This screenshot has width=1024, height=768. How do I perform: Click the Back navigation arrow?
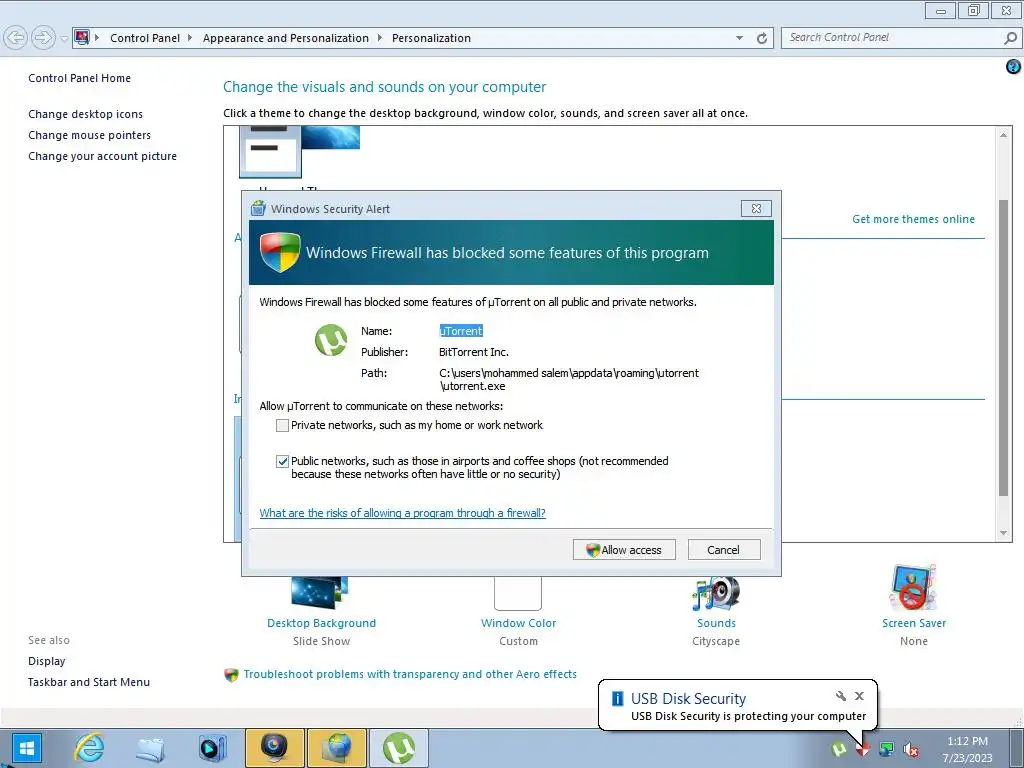[x=15, y=37]
